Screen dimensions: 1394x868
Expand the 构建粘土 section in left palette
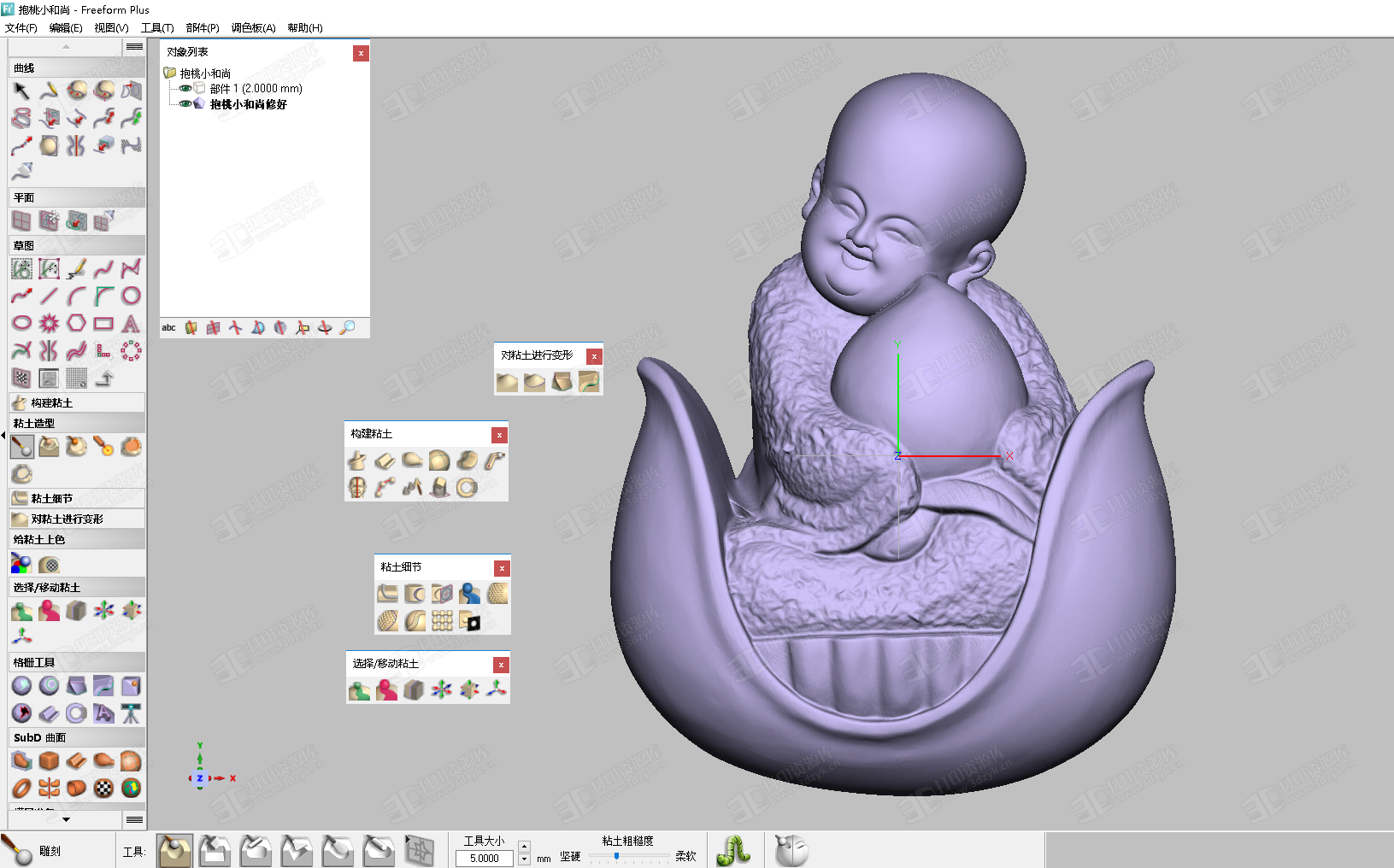[77, 402]
